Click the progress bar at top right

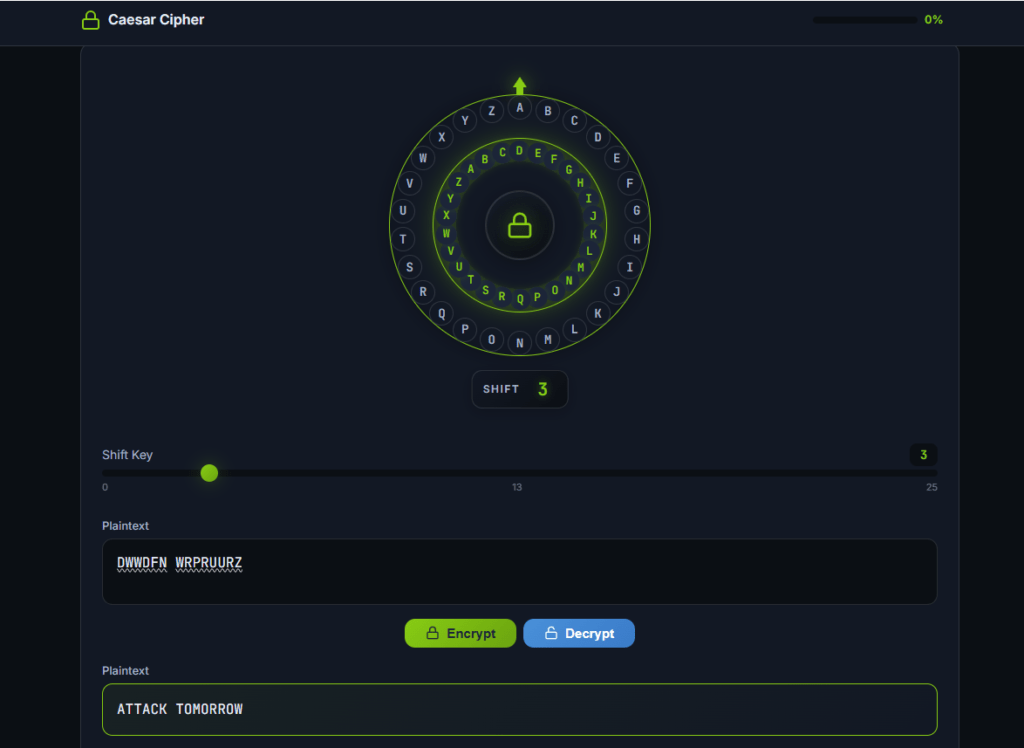click(864, 20)
